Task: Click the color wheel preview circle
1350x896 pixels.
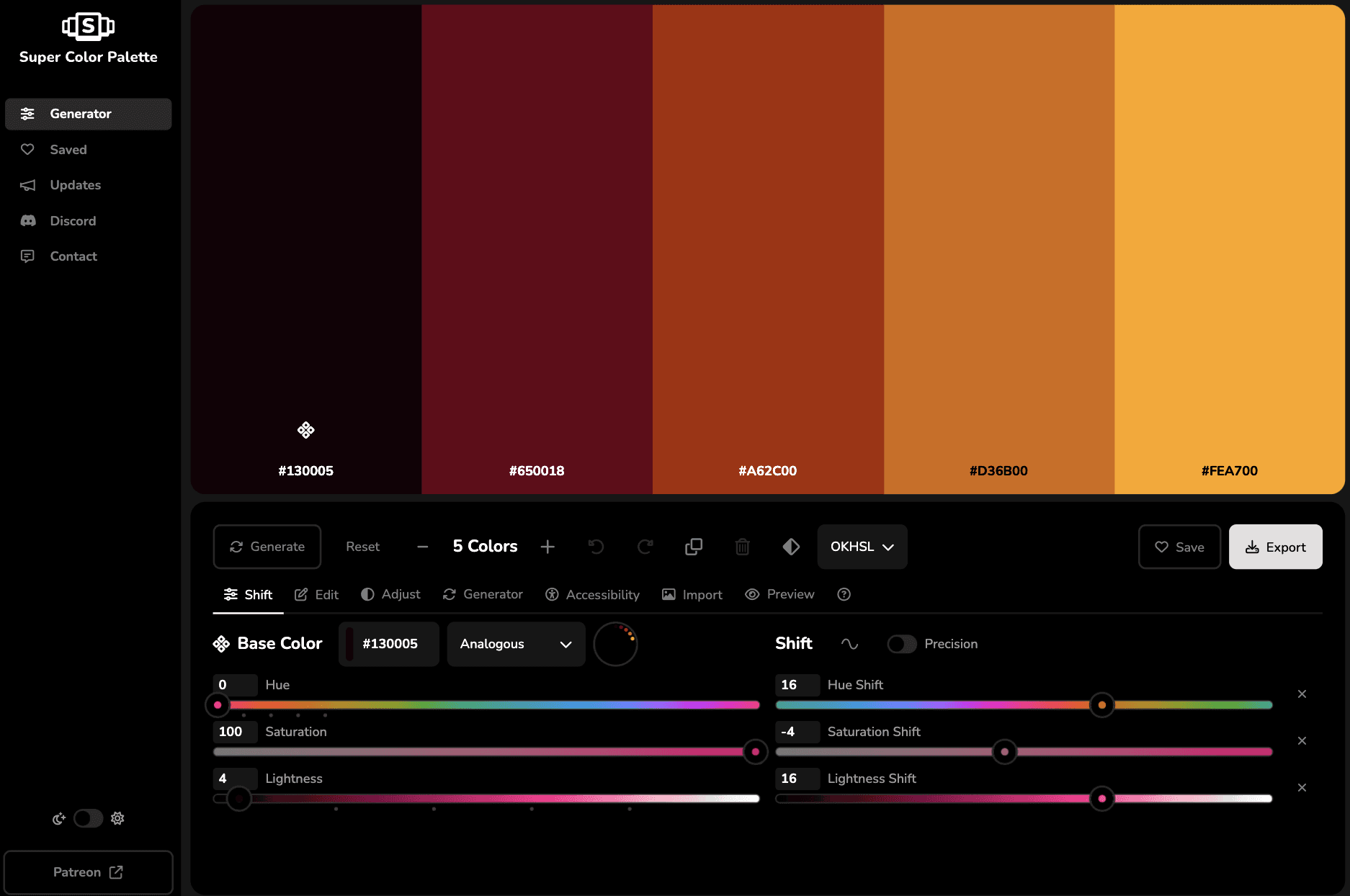Action: pos(615,644)
